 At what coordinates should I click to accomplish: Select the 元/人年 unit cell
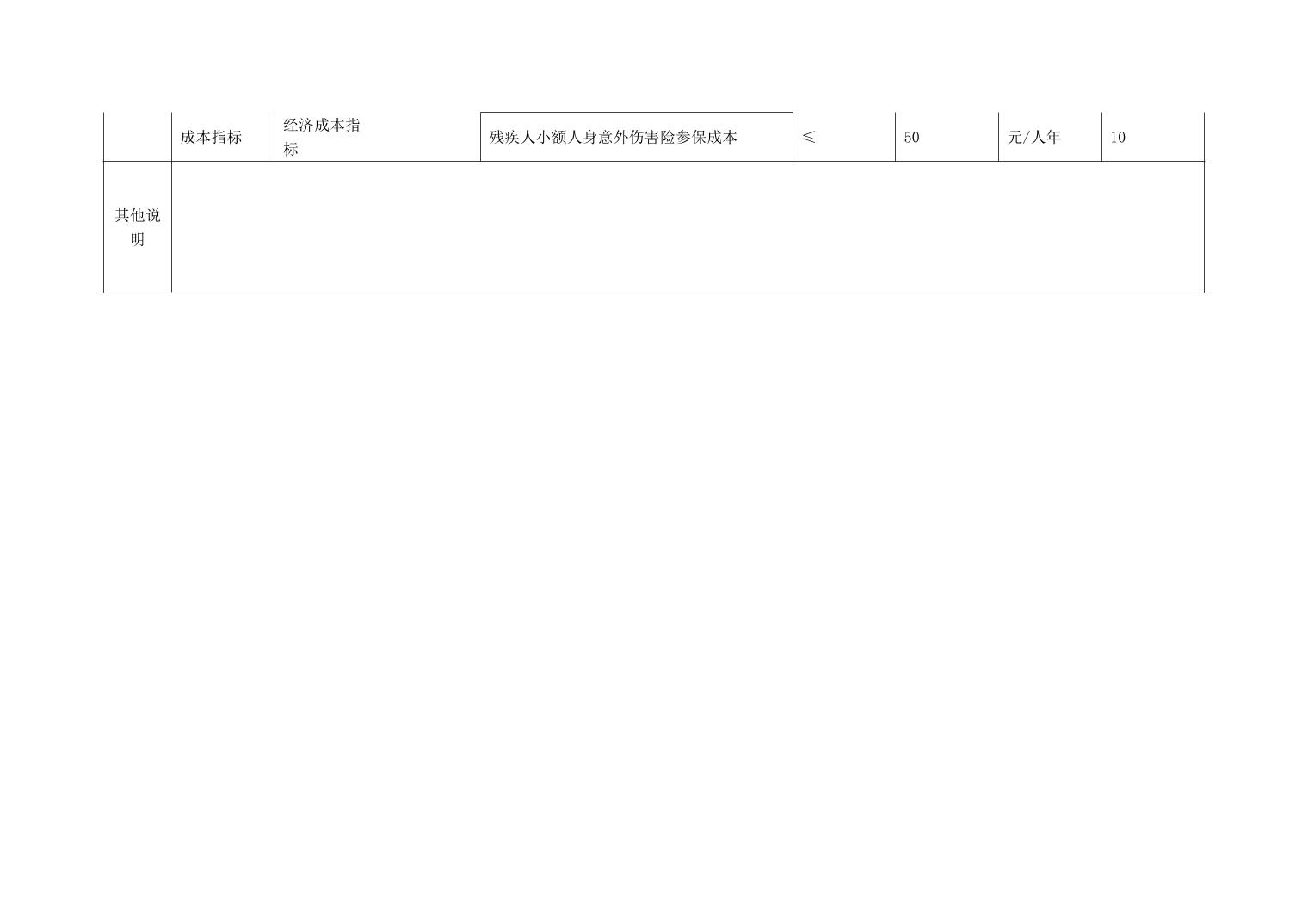coord(1033,137)
